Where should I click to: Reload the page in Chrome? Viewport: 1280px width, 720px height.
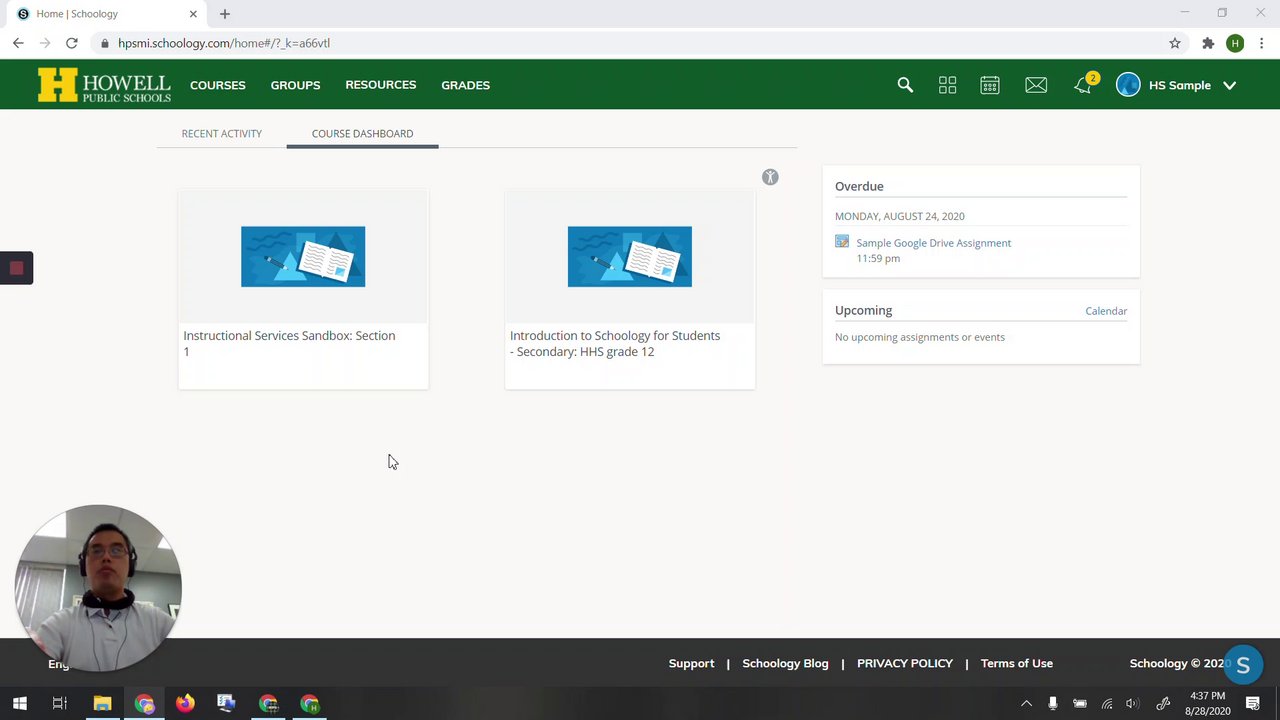(72, 43)
